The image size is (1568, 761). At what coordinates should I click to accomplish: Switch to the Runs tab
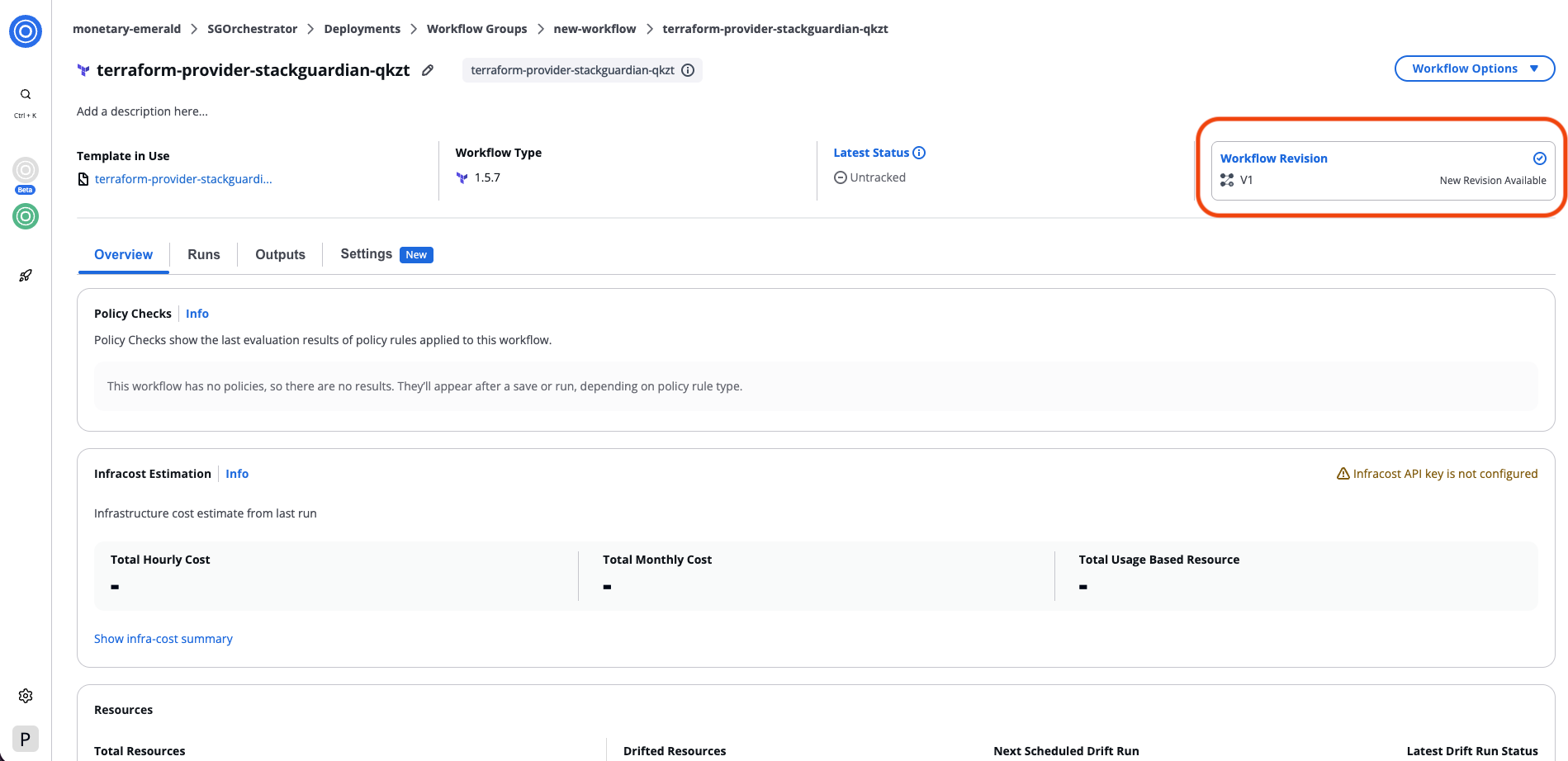point(203,255)
